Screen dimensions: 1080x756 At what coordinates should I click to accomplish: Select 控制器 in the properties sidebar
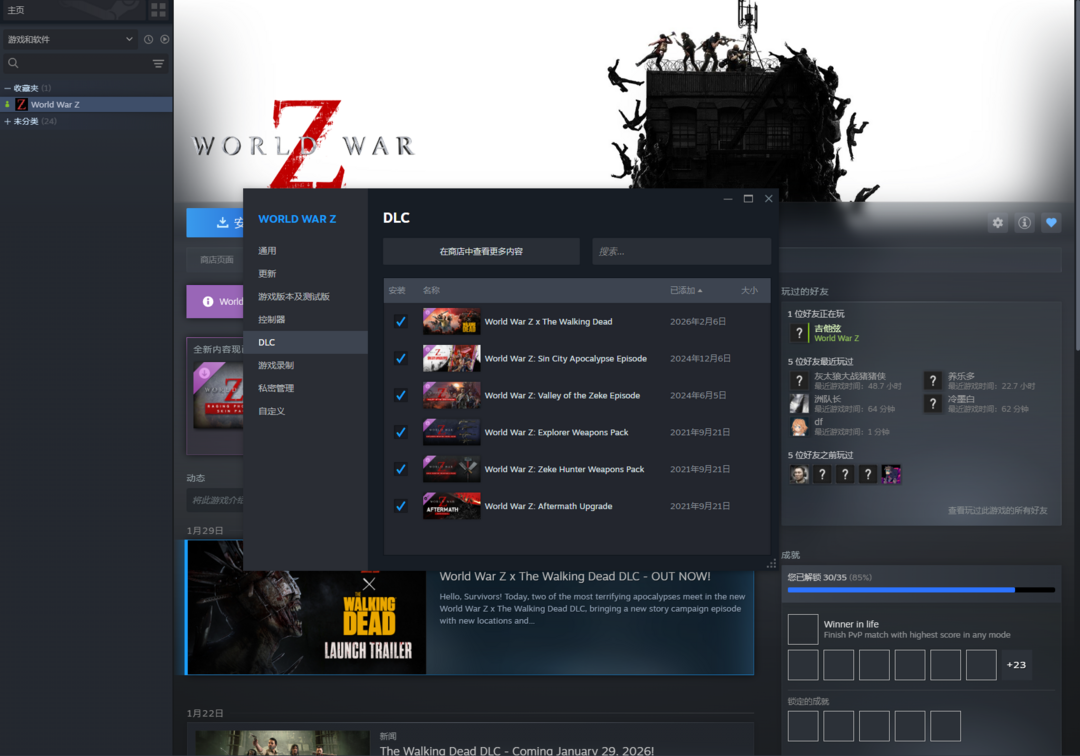pyautogui.click(x=271, y=319)
